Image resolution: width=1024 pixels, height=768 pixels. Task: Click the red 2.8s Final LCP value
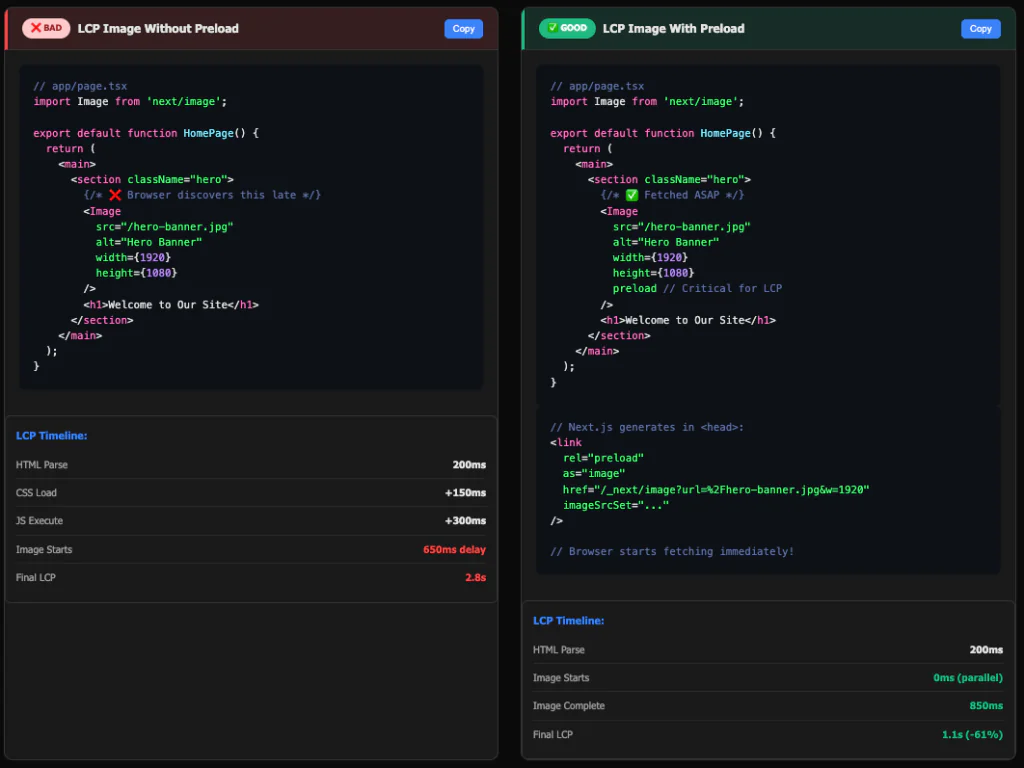tap(475, 577)
